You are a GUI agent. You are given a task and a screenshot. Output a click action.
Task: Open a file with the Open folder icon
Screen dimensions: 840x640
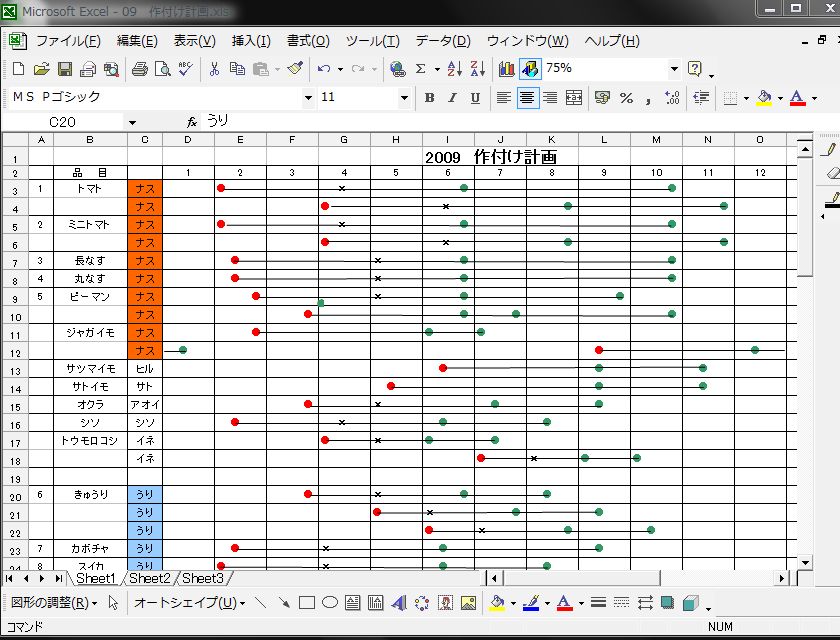[x=41, y=69]
